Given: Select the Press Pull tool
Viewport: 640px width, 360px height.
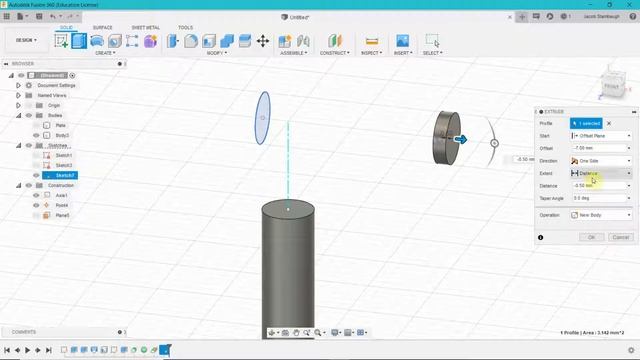Looking at the screenshot, I should (173, 41).
